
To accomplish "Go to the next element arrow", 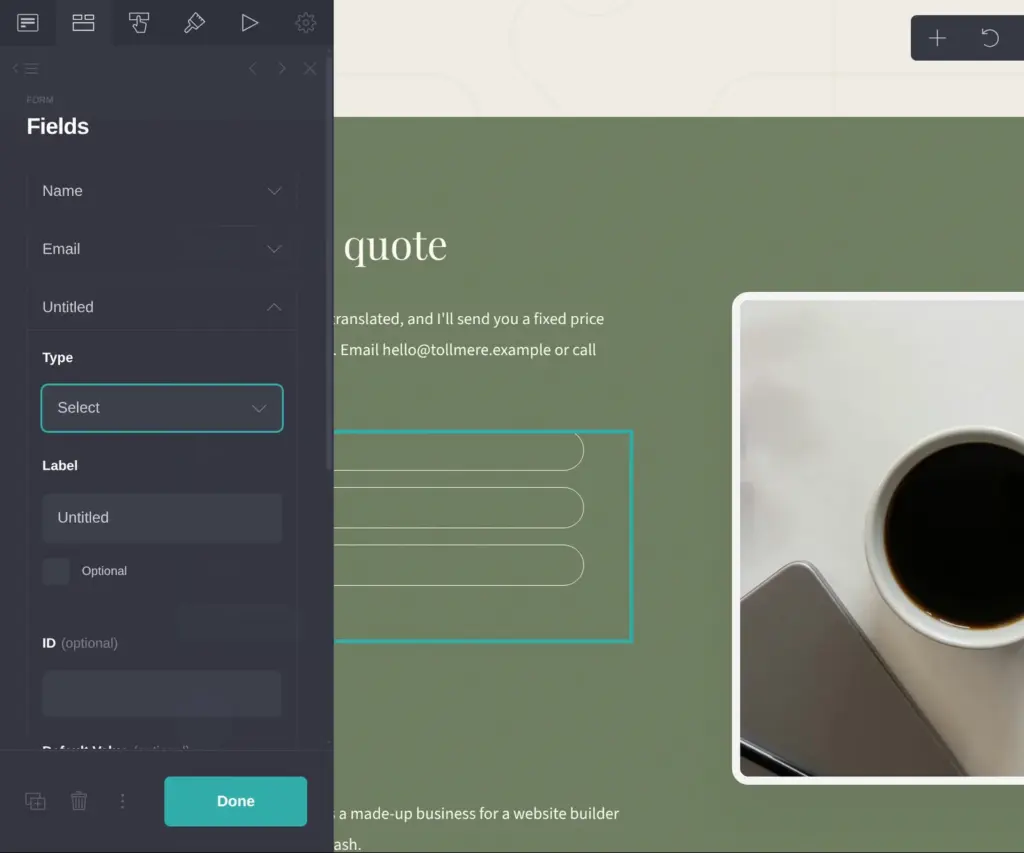I will point(281,69).
